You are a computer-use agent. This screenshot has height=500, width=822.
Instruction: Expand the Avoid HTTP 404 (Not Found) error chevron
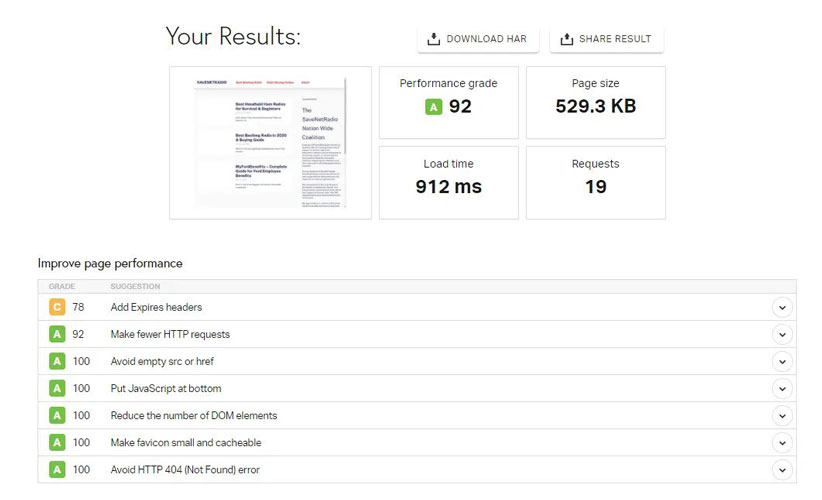[782, 470]
